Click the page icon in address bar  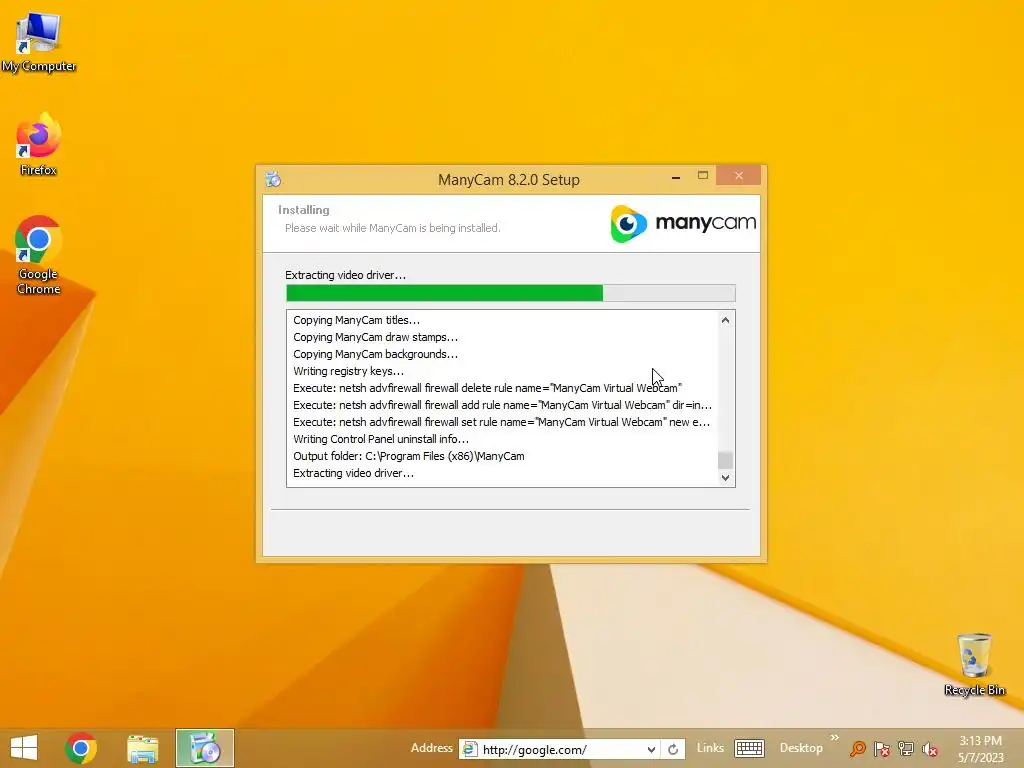pyautogui.click(x=469, y=749)
